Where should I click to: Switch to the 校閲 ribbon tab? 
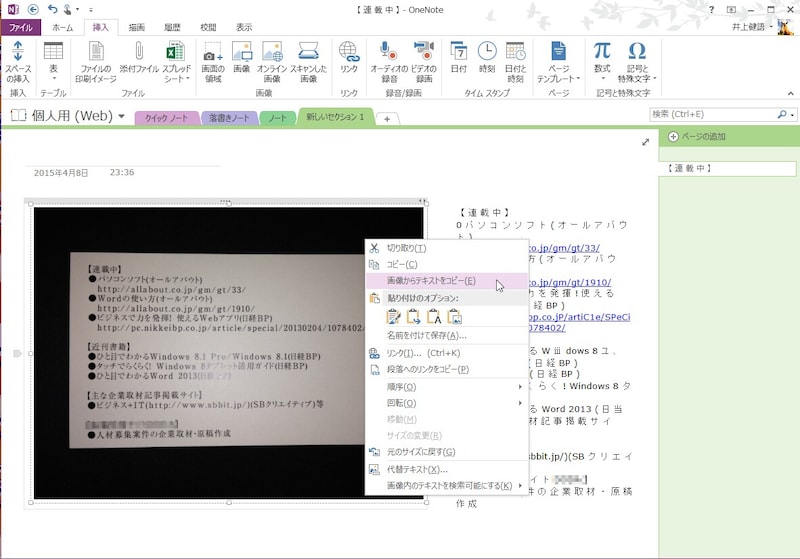pos(208,27)
